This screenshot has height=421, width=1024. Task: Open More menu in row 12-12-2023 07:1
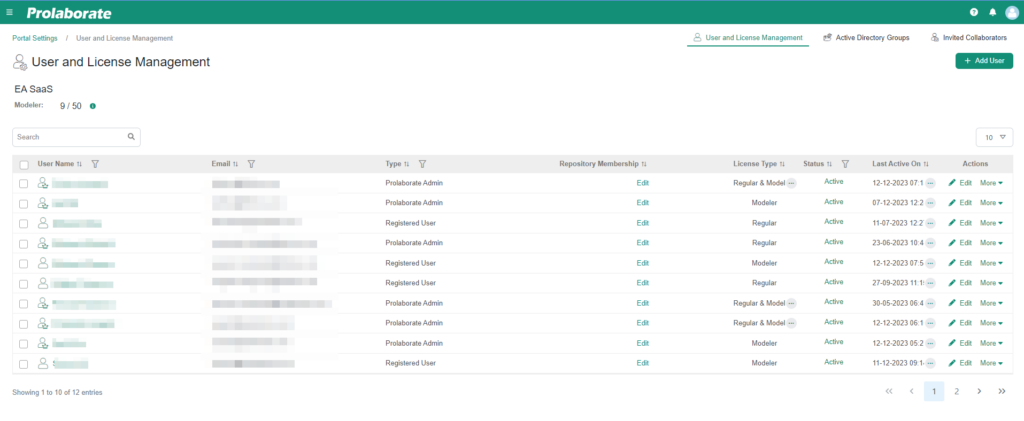[991, 183]
